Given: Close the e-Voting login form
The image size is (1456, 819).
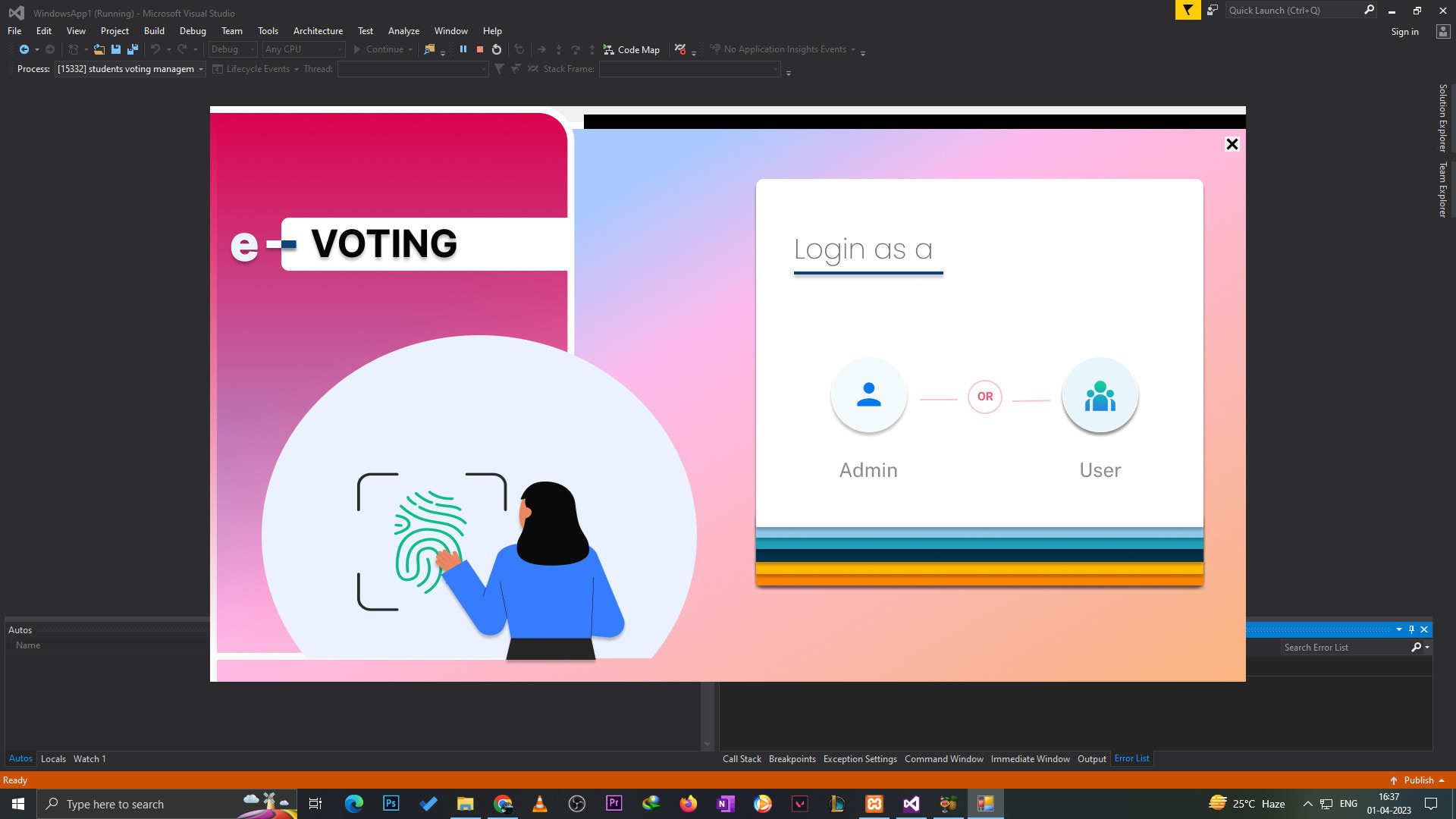Looking at the screenshot, I should tap(1232, 144).
